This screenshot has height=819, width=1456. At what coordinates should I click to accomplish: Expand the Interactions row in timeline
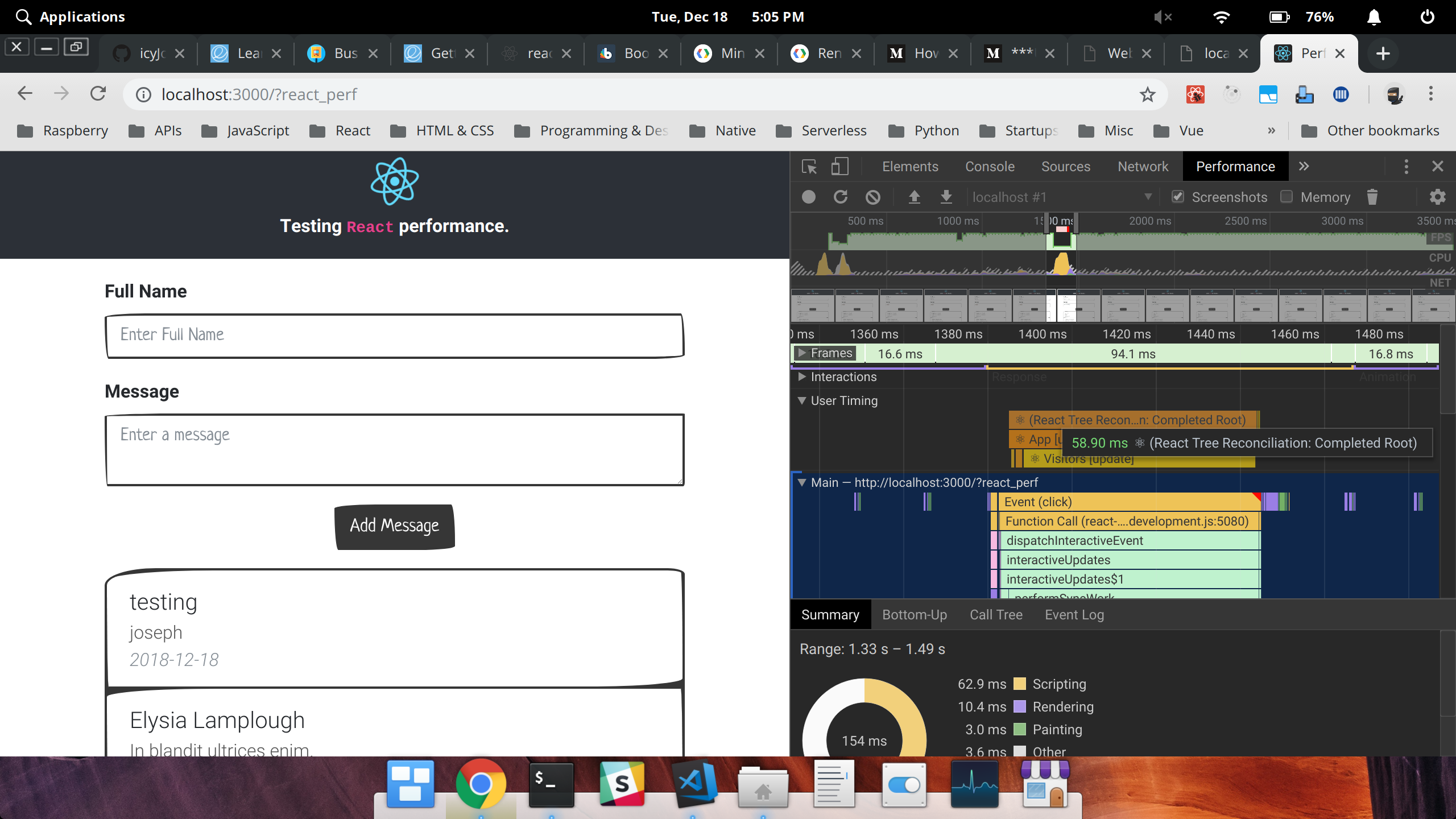point(802,376)
